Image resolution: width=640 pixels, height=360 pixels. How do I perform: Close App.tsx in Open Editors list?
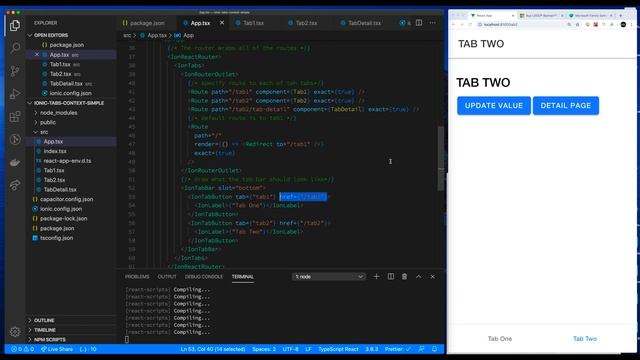click(x=37, y=54)
